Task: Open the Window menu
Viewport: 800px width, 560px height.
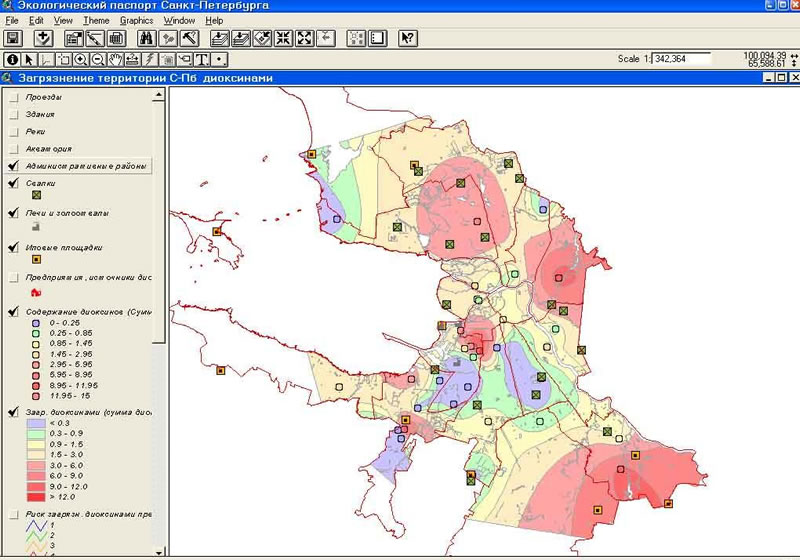Action: tap(179, 20)
